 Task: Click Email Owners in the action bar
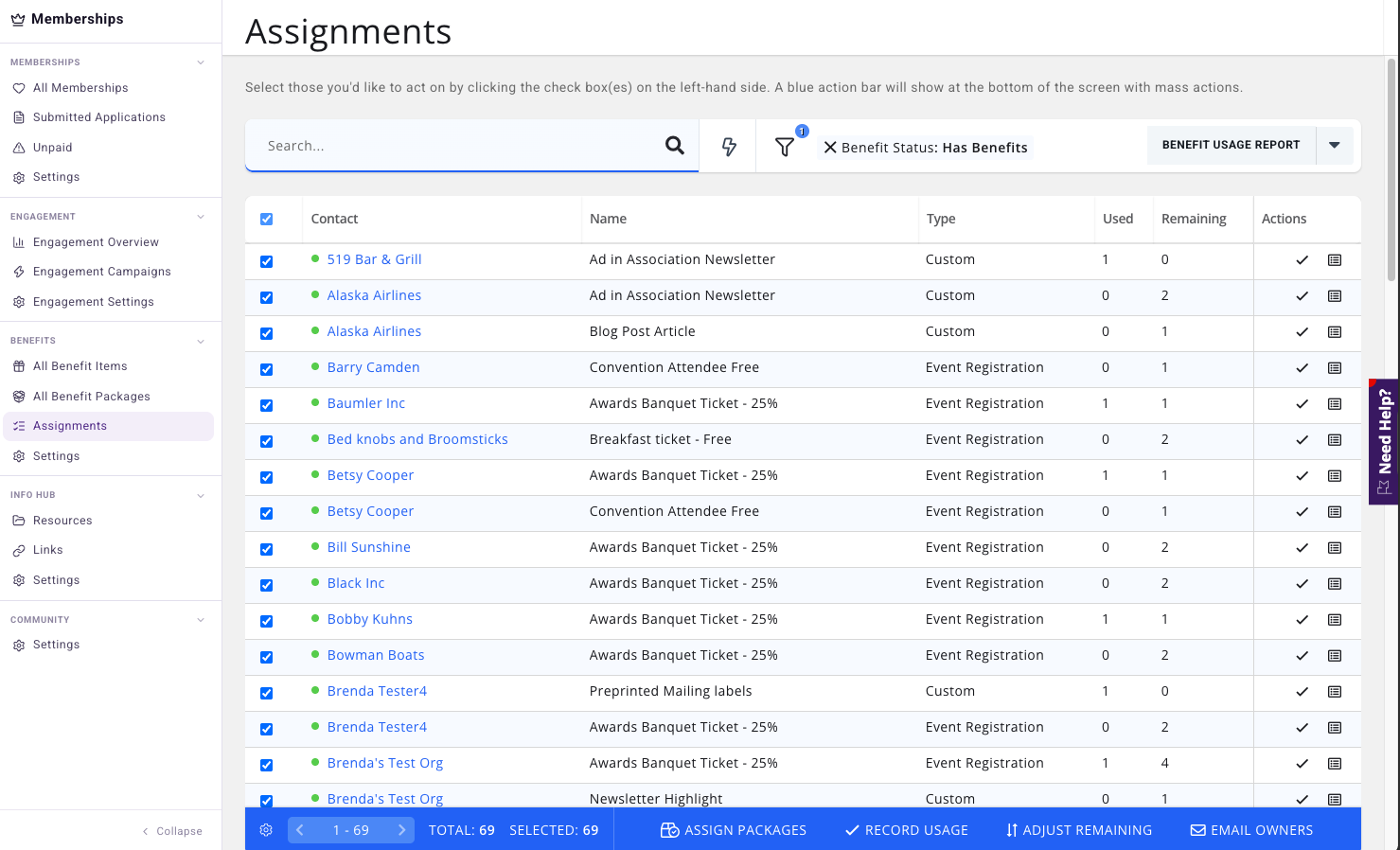click(1251, 830)
